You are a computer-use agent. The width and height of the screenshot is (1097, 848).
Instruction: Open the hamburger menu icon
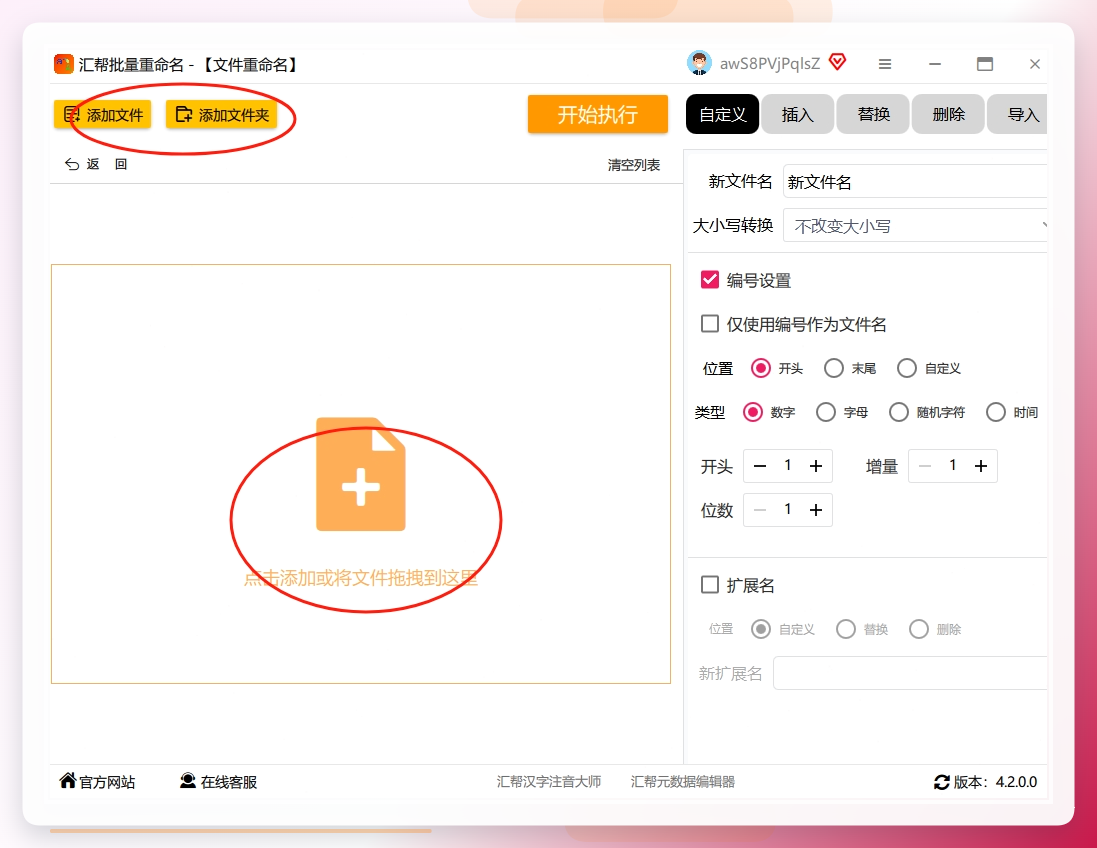(885, 64)
